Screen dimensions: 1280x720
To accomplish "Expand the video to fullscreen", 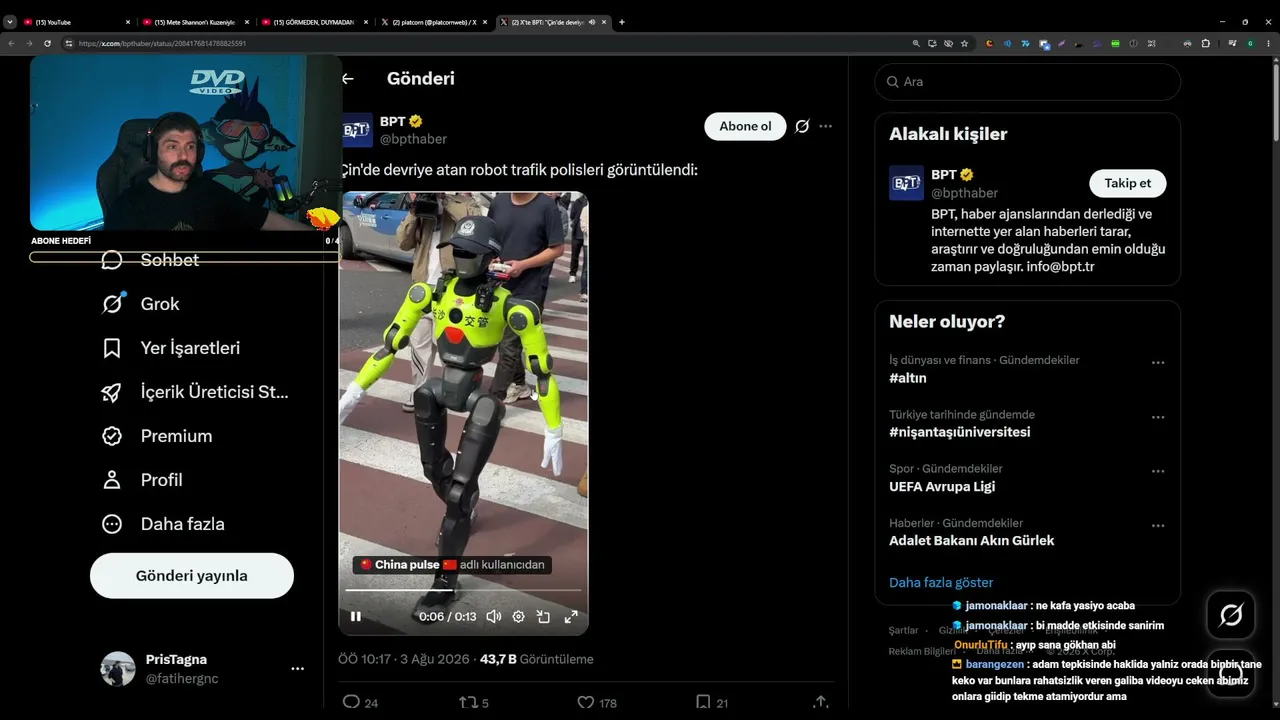I will (x=571, y=617).
